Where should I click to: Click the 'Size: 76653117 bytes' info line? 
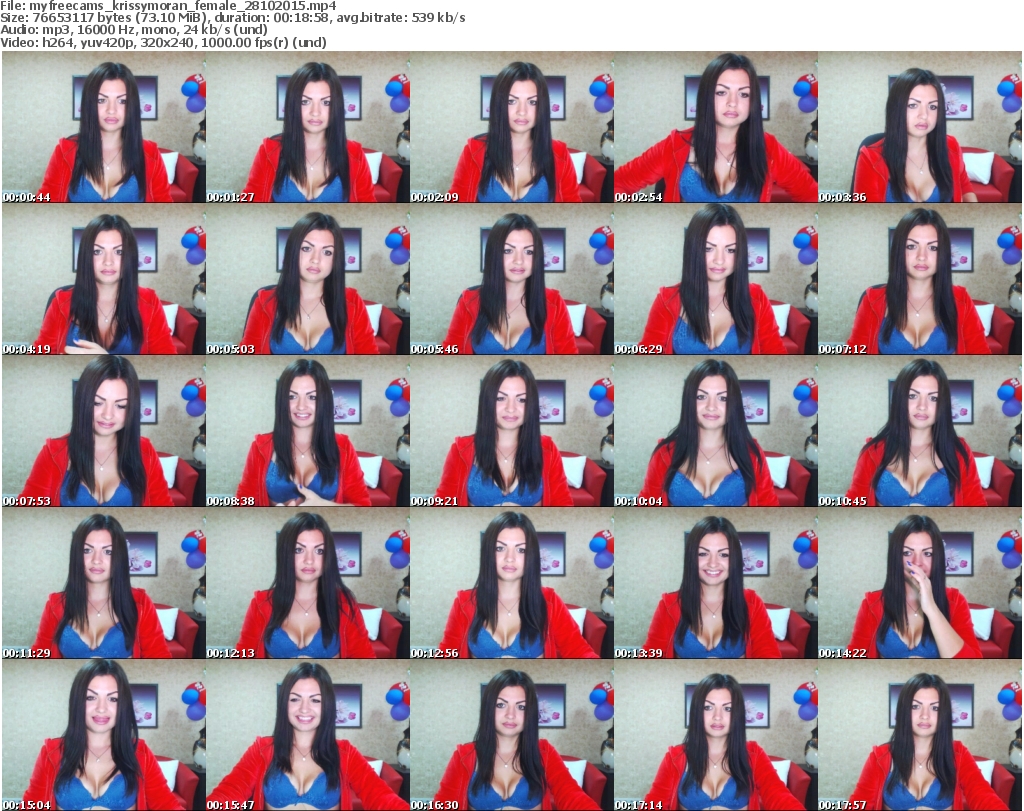[x=232, y=18]
